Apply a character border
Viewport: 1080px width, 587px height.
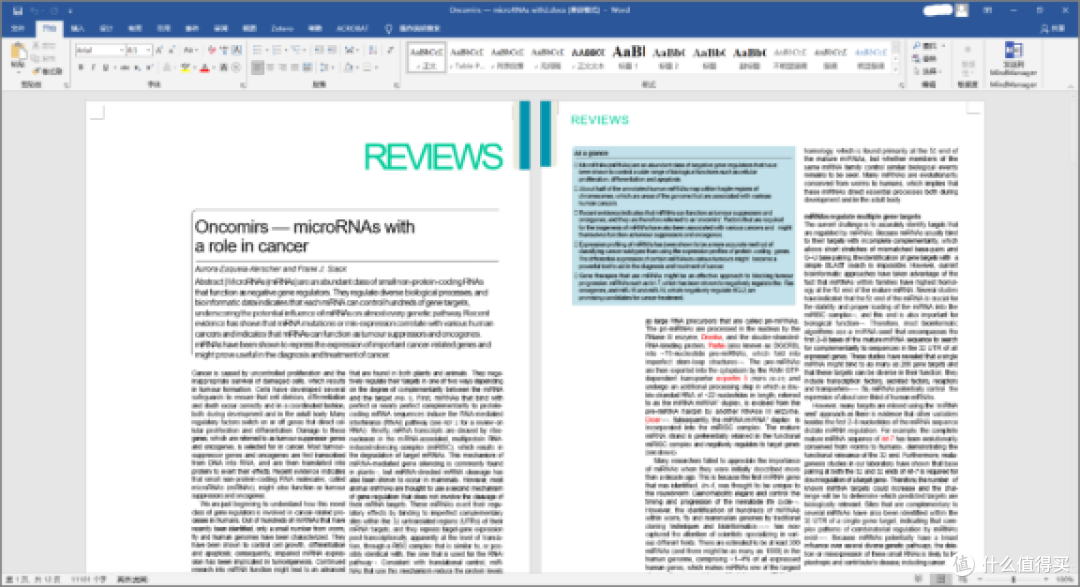pyautogui.click(x=237, y=50)
